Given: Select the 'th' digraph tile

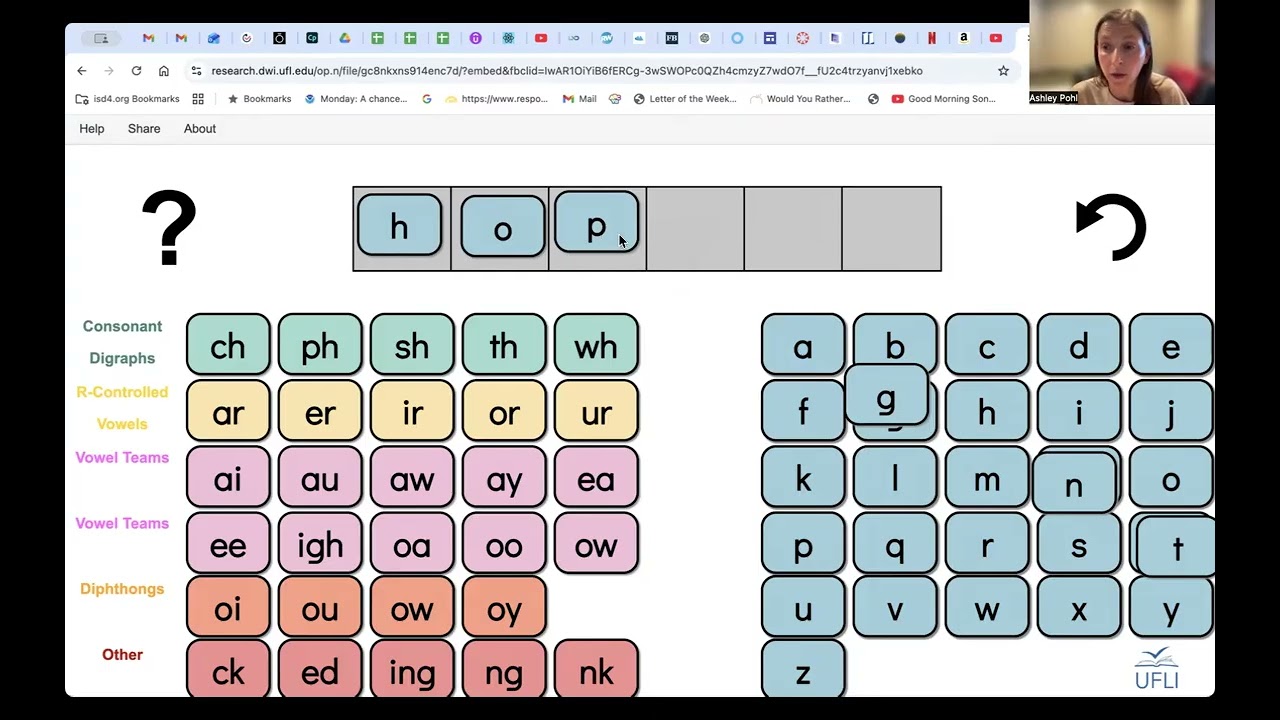Looking at the screenshot, I should click(x=504, y=346).
